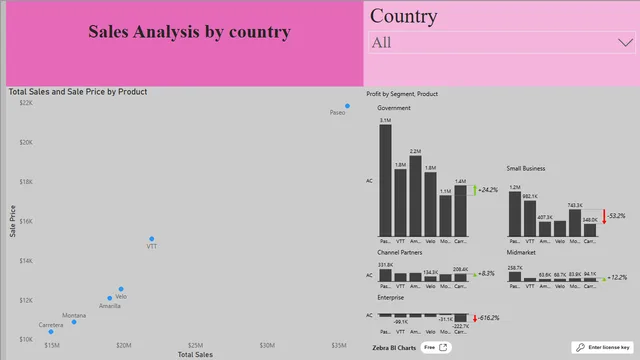The image size is (640, 360).
Task: Click the red -53.2% variance arrow
Action: [x=604, y=216]
